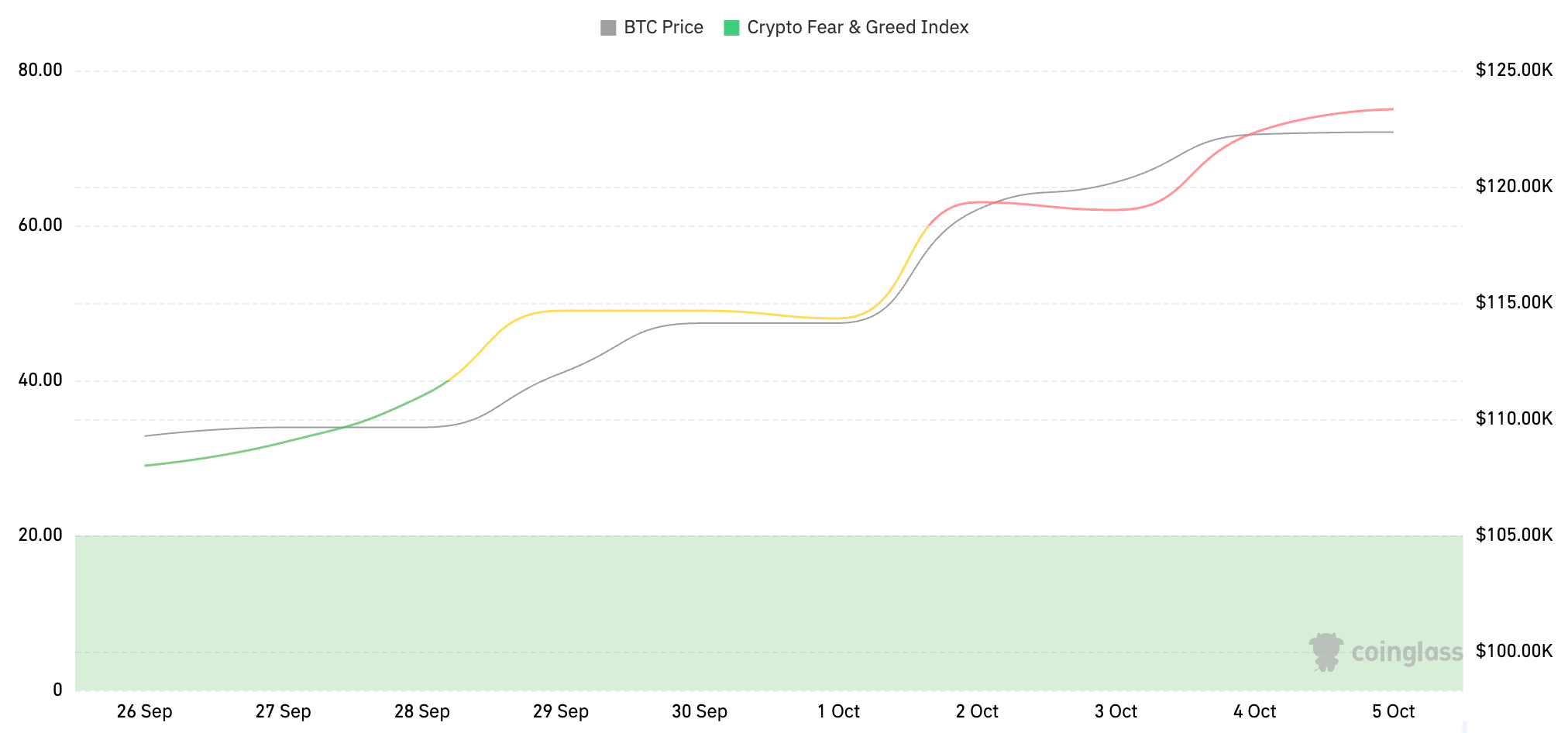Click the 3 Oct date label

pyautogui.click(x=1116, y=711)
